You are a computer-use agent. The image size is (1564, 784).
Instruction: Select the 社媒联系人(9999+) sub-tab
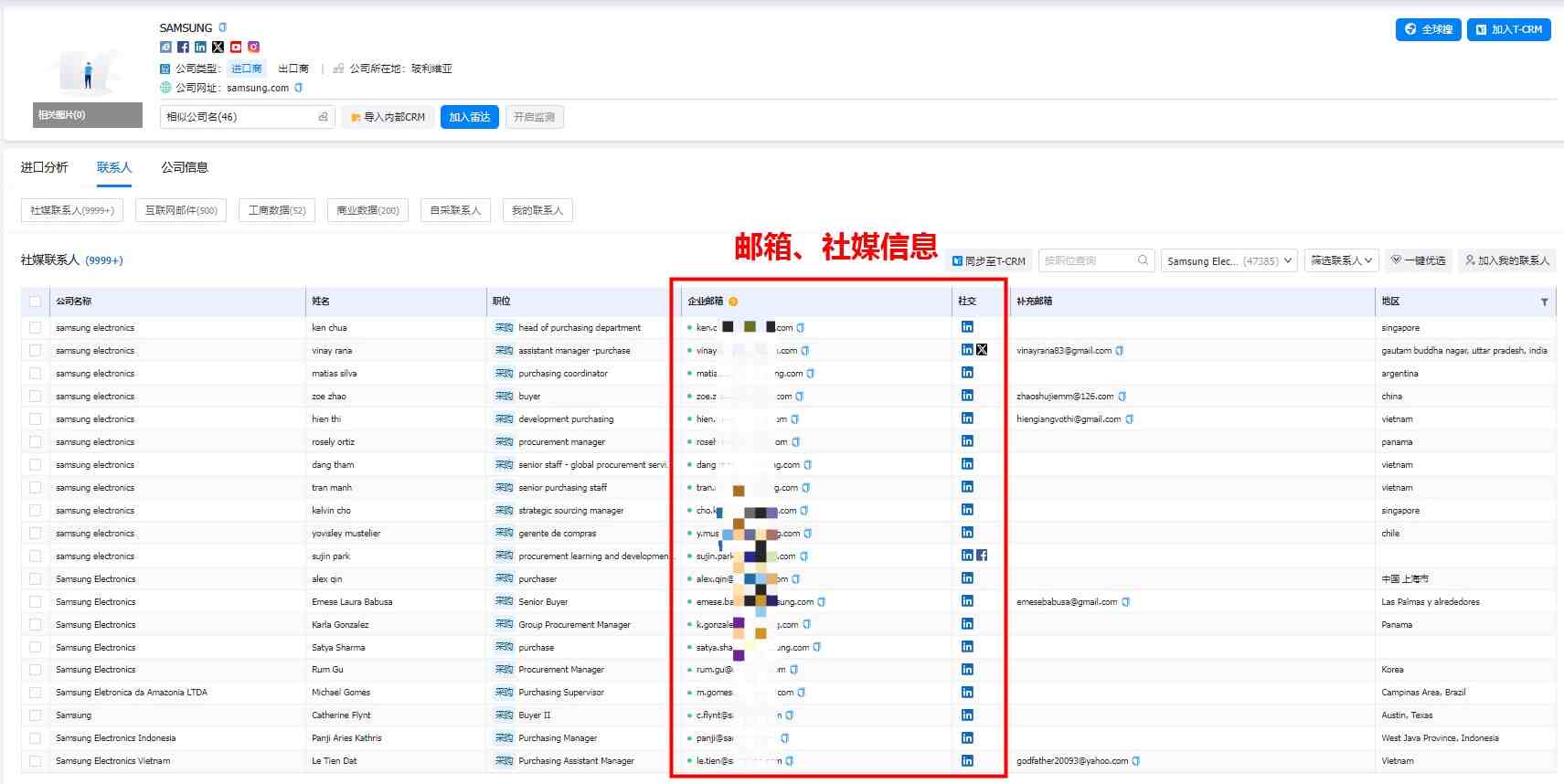pos(72,210)
